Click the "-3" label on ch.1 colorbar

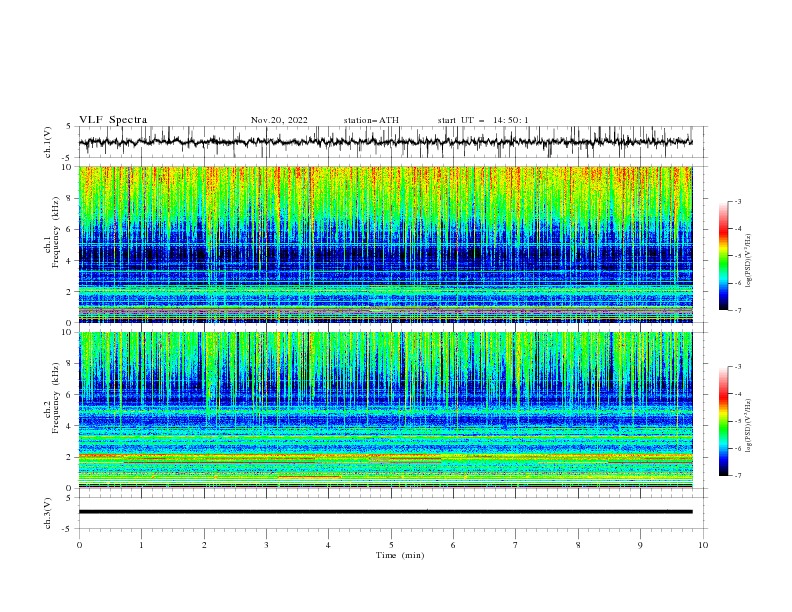coord(737,201)
